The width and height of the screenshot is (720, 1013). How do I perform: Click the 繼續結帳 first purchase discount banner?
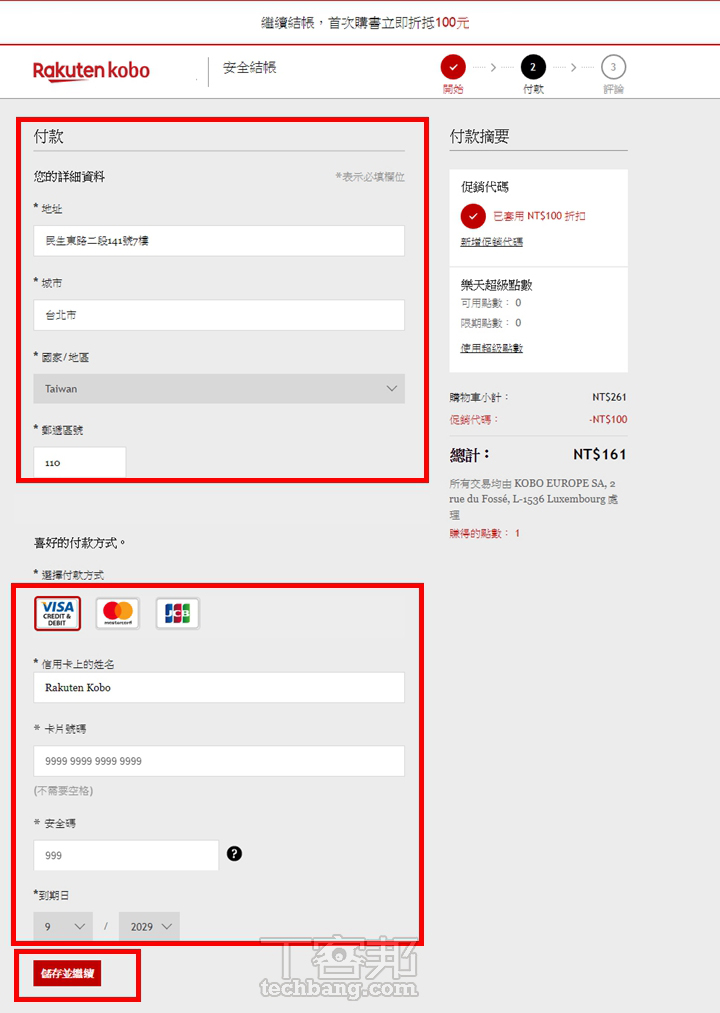pos(365,23)
